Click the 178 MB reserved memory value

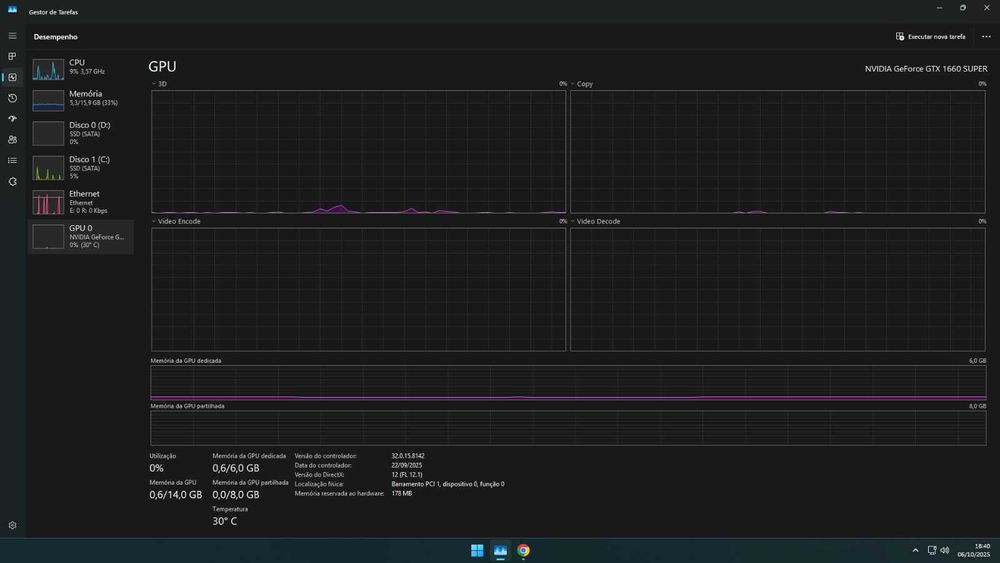pos(402,493)
